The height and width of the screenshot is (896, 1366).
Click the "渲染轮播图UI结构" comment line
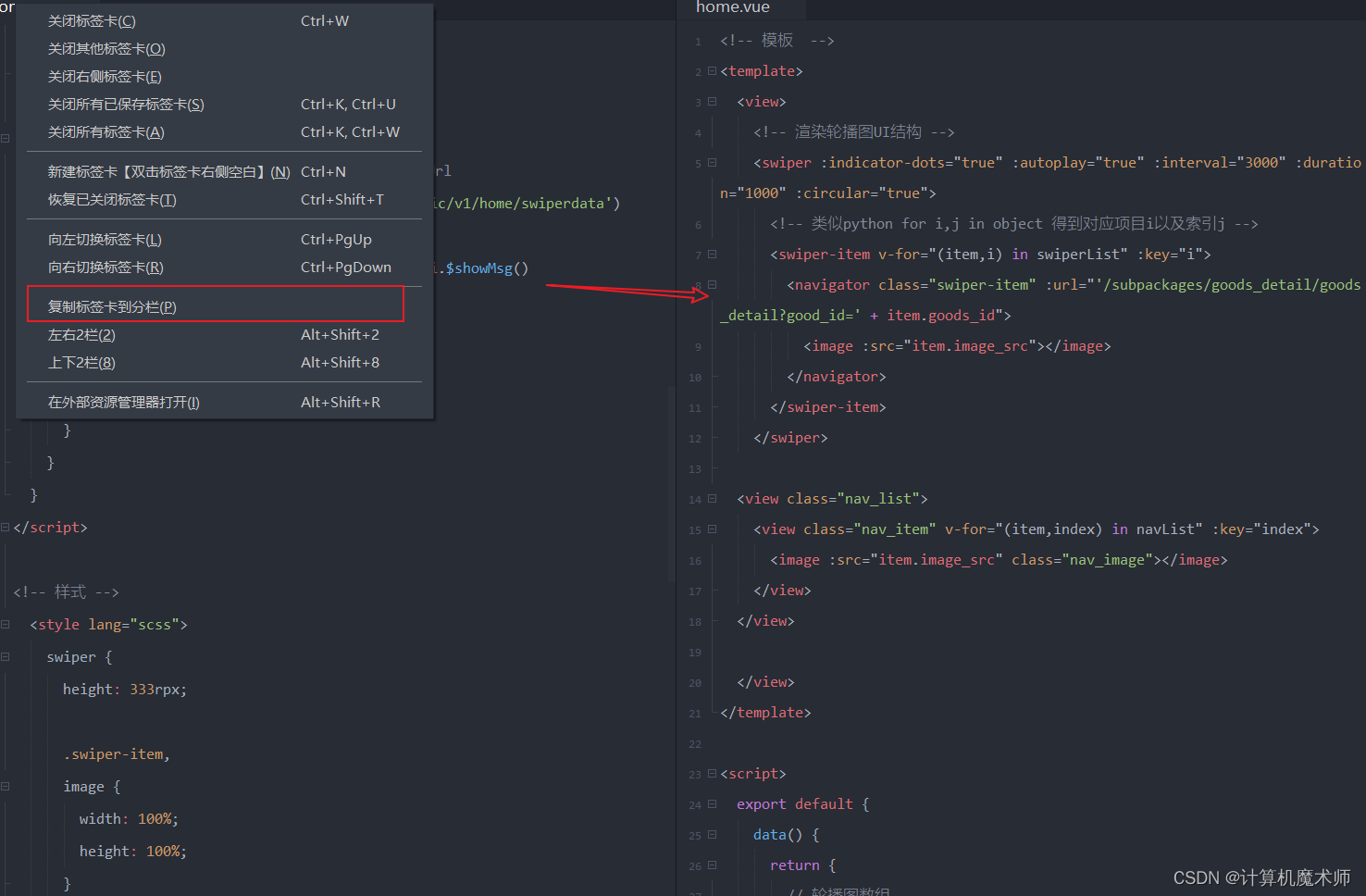(x=853, y=131)
